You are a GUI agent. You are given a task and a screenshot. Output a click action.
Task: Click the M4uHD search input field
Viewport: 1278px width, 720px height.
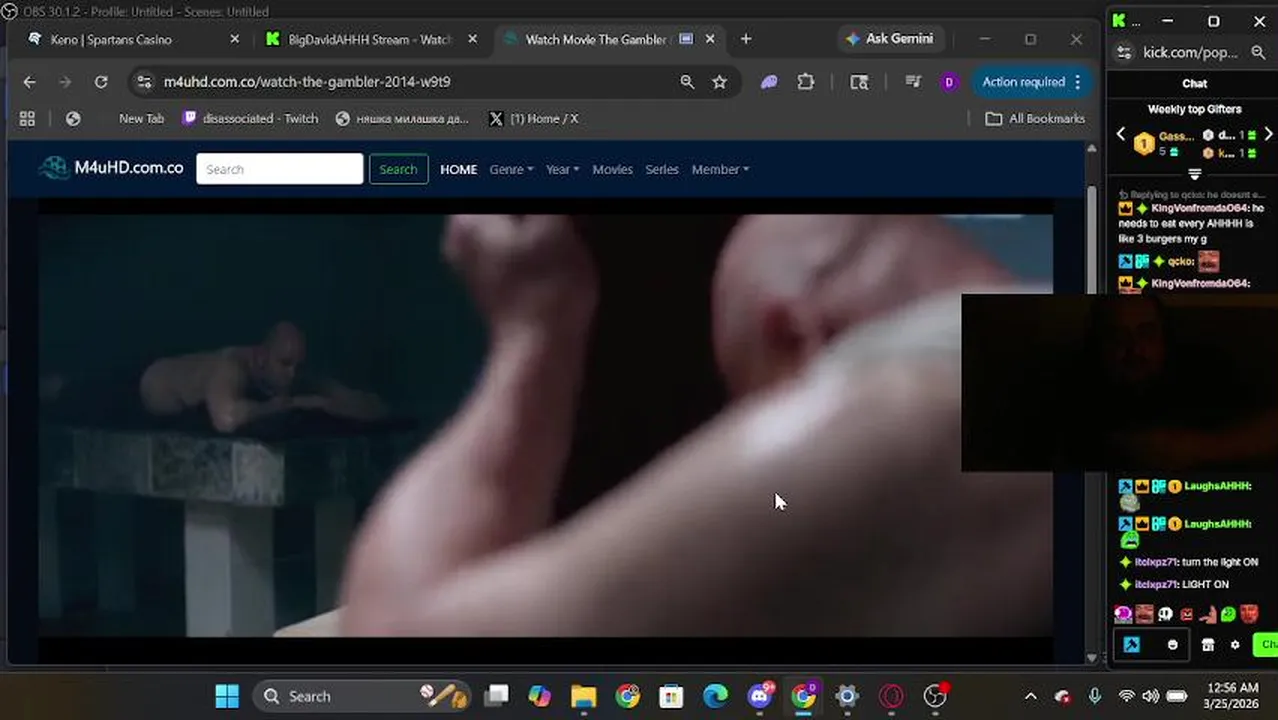(x=280, y=169)
